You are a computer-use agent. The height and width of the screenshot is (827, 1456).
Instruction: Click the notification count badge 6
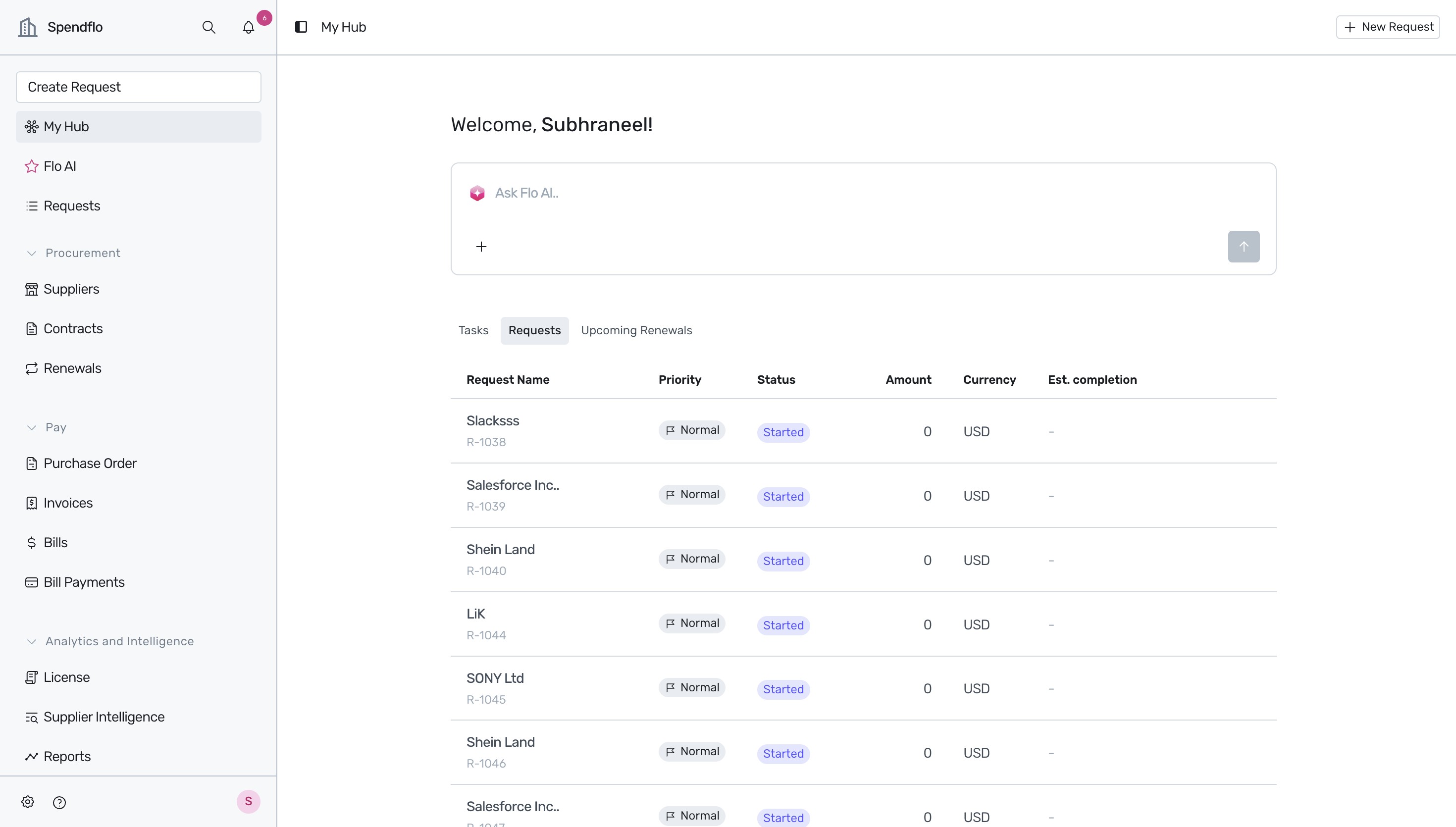(264, 18)
